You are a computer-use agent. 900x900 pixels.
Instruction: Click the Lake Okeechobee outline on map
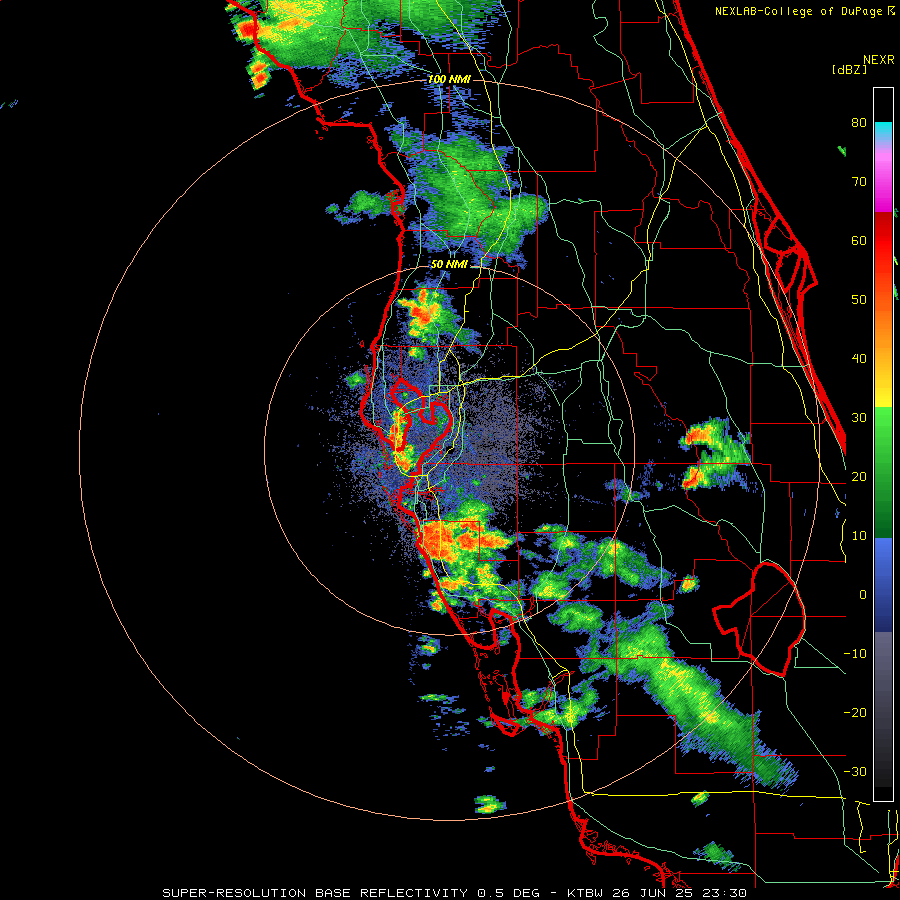[x=759, y=619]
